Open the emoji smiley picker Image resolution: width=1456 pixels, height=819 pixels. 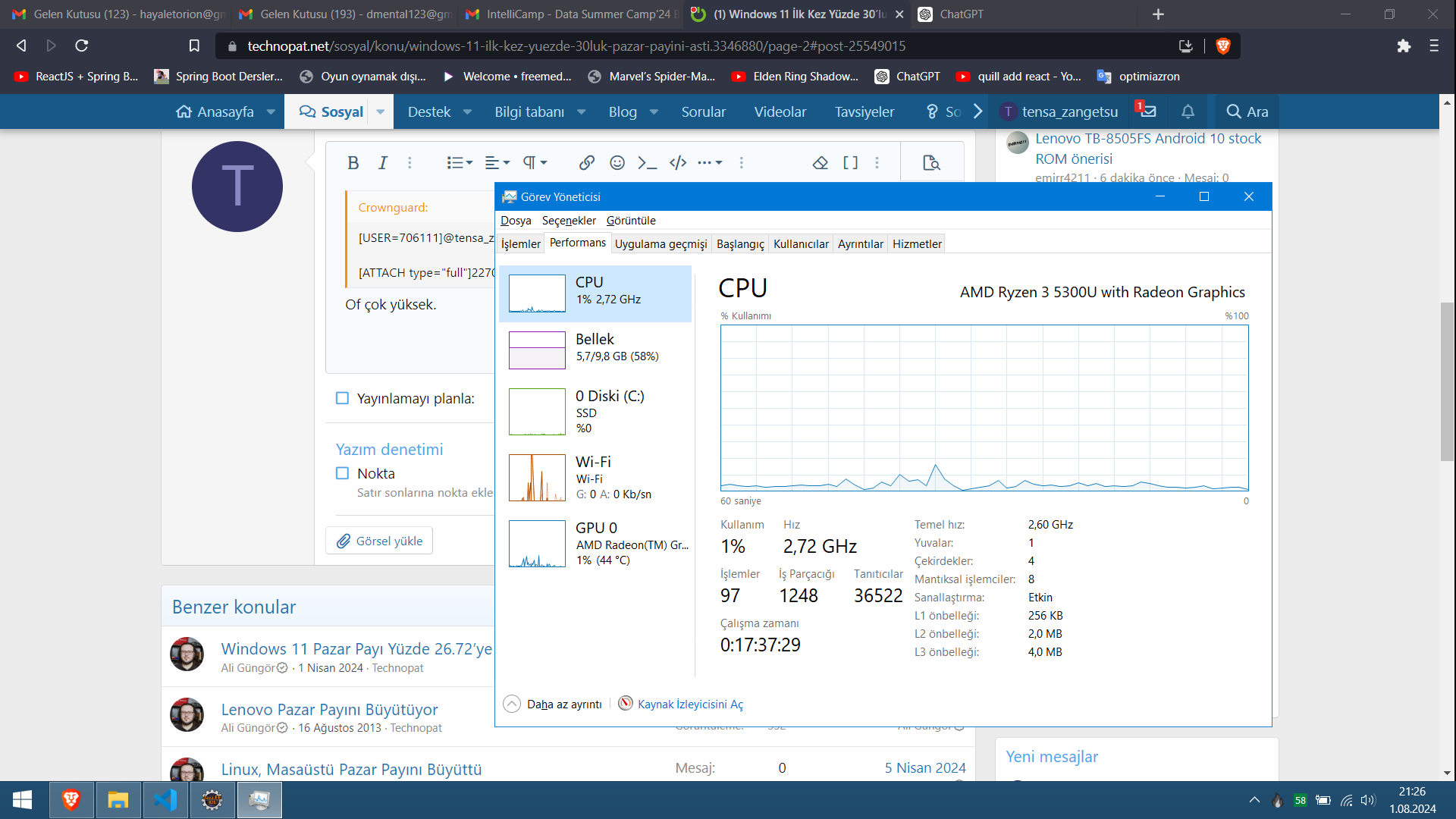[617, 162]
